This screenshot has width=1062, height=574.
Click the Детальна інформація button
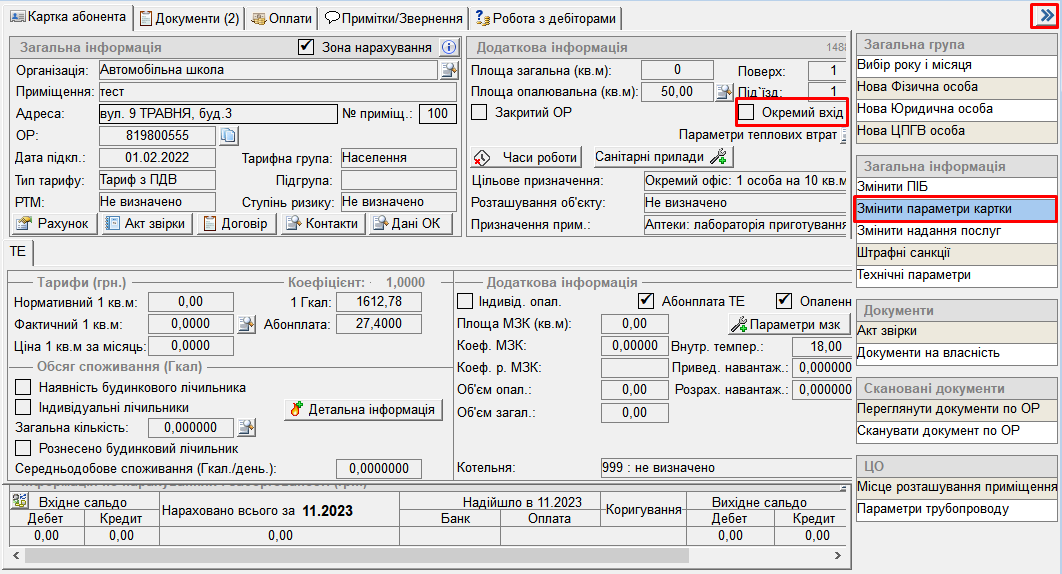(363, 409)
